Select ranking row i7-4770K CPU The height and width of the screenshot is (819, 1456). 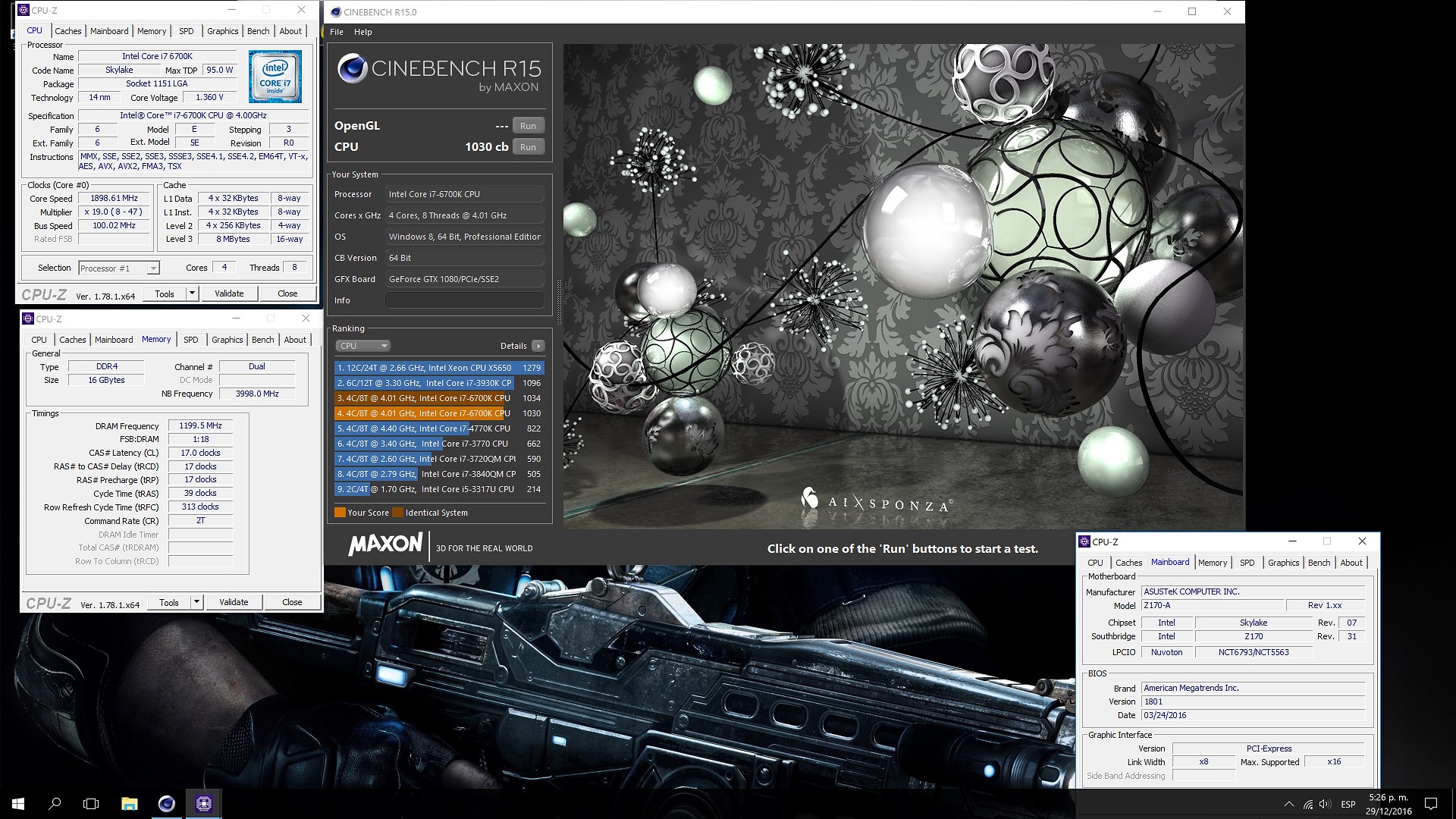tap(439, 428)
